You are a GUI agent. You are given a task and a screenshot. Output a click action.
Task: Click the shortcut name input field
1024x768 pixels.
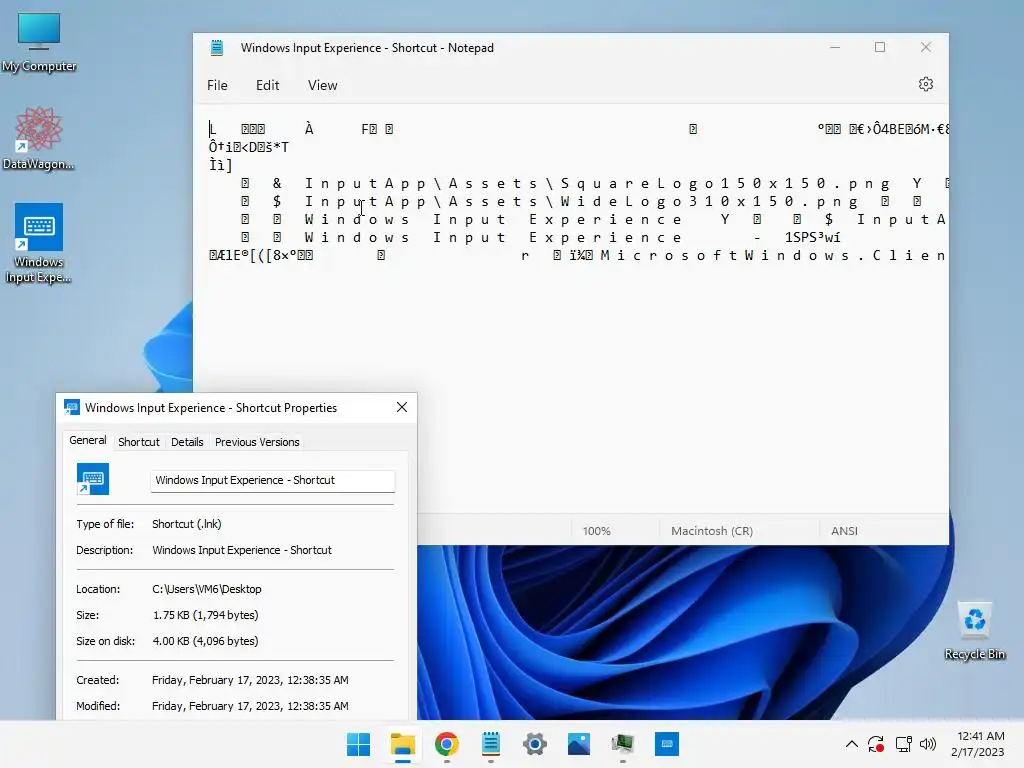272,481
